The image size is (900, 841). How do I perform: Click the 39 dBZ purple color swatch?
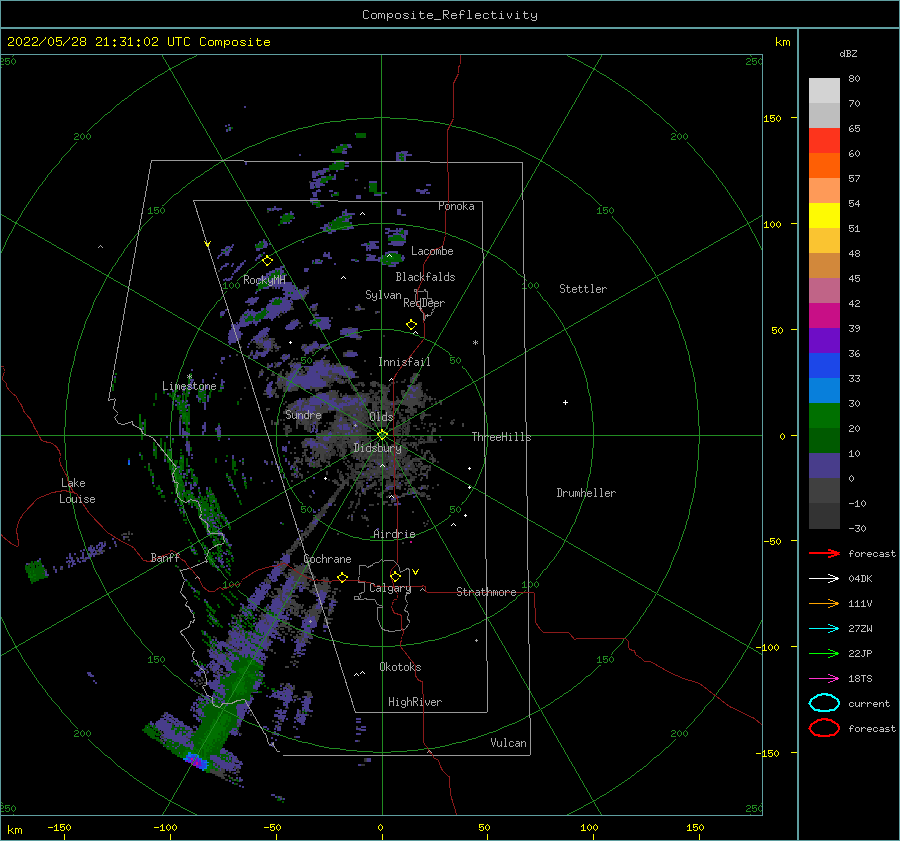[x=824, y=340]
